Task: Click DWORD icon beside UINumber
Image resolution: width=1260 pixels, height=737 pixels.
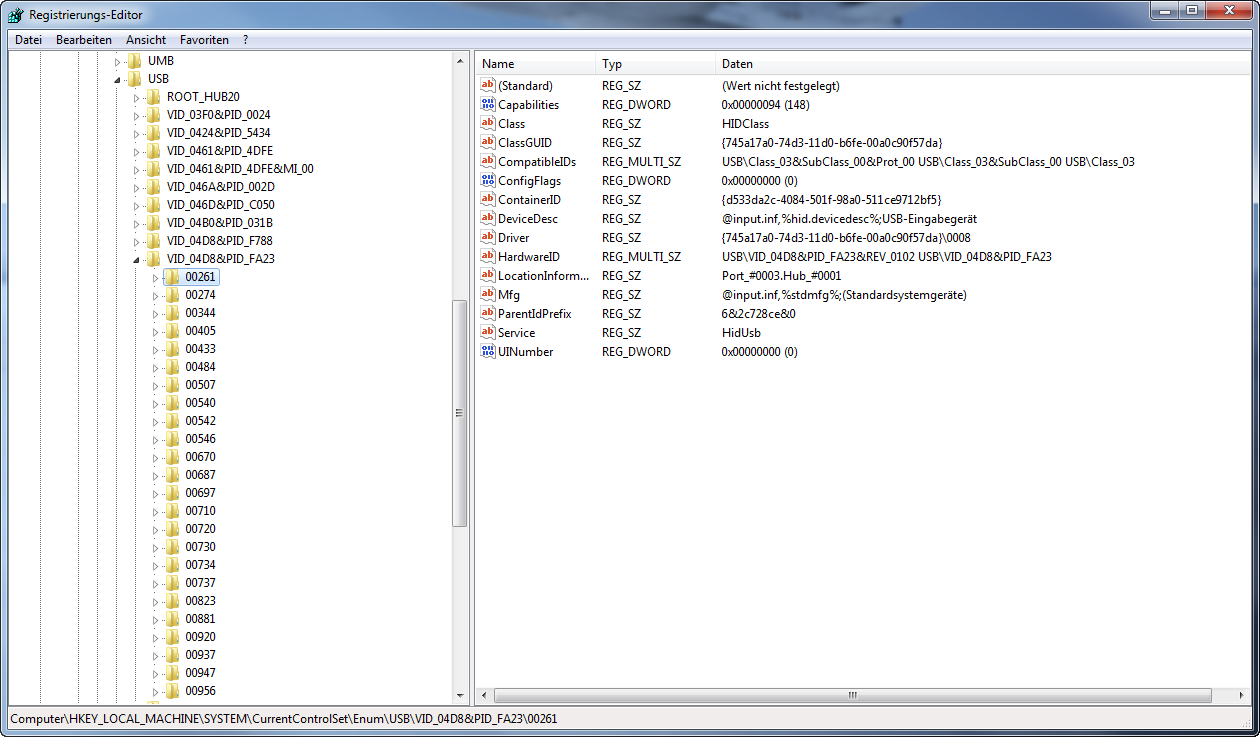Action: pyautogui.click(x=488, y=352)
